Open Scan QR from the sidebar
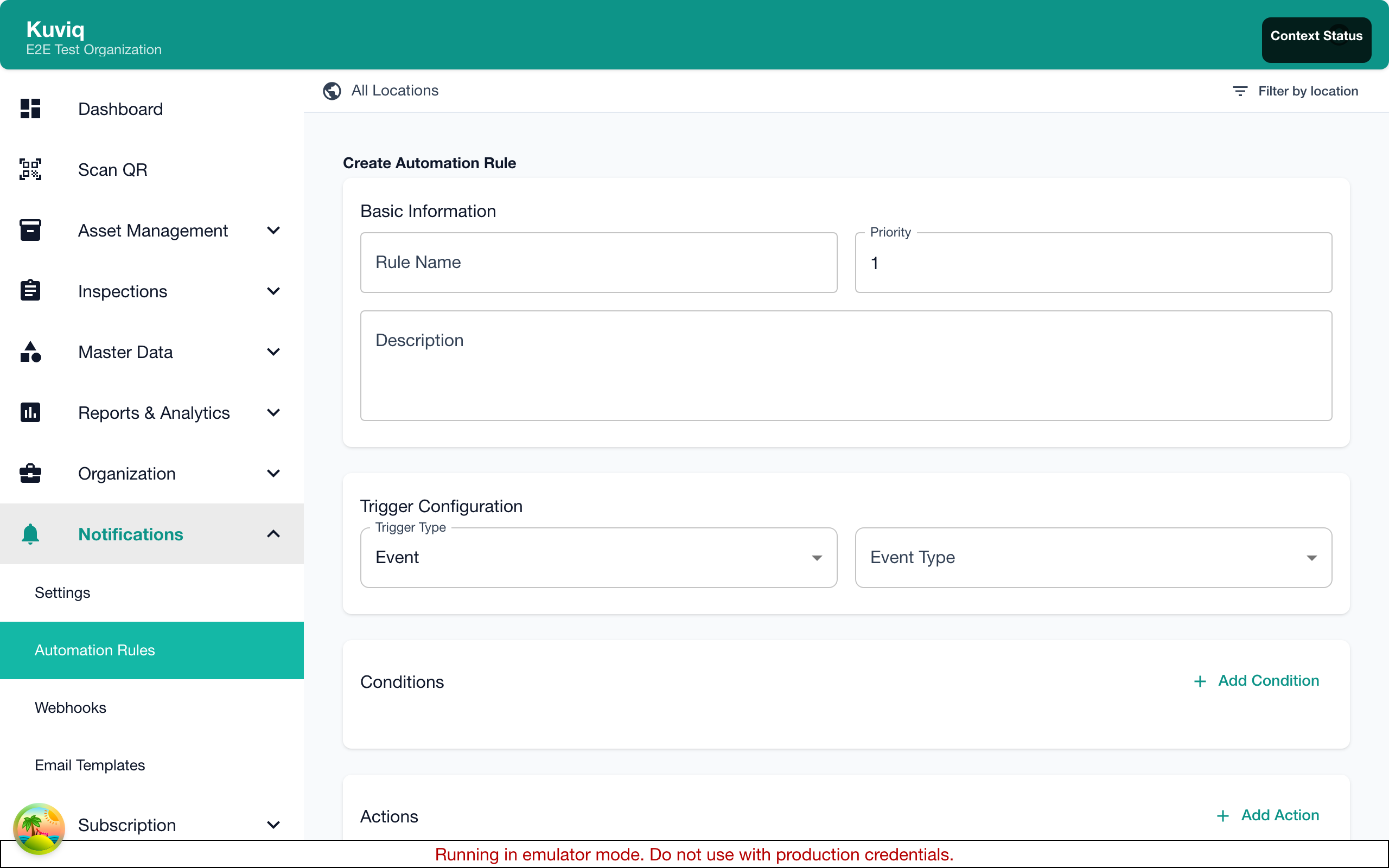The height and width of the screenshot is (868, 1389). (151, 169)
